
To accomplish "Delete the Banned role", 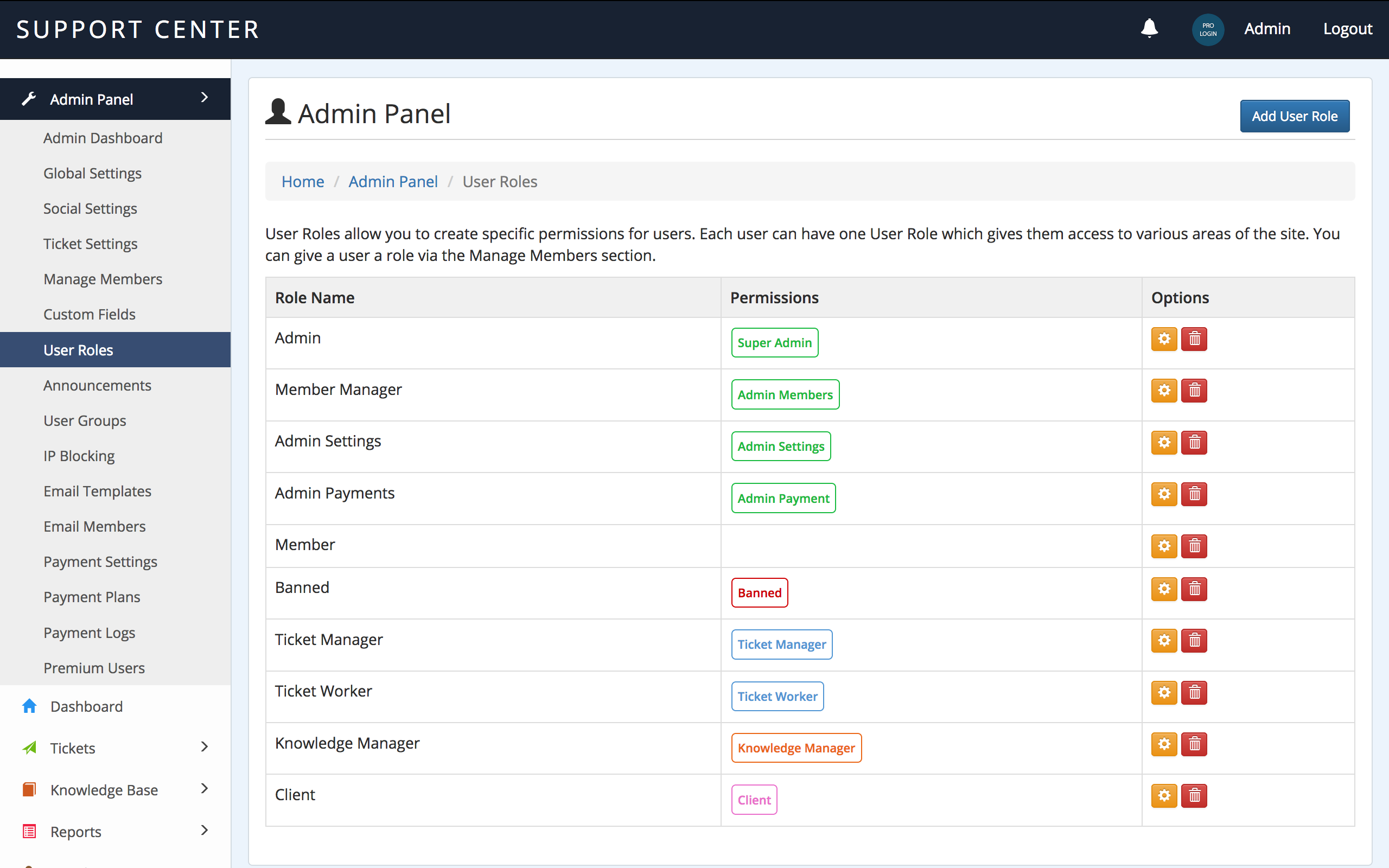I will [1194, 589].
